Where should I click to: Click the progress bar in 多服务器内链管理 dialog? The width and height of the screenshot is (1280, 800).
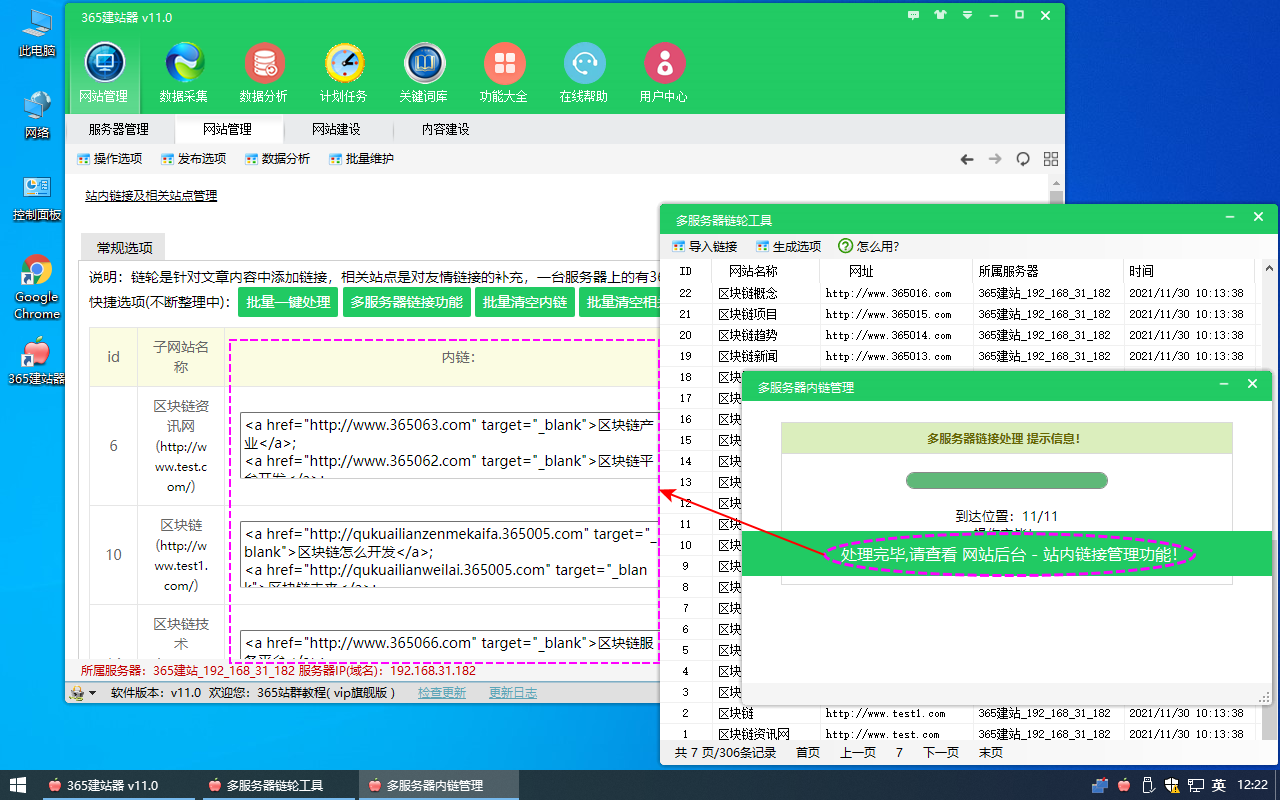tap(1006, 481)
